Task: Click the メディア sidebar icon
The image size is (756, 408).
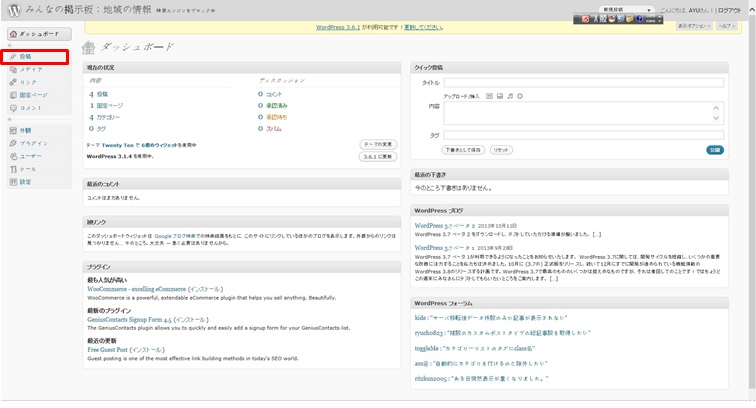Action: click(x=13, y=69)
